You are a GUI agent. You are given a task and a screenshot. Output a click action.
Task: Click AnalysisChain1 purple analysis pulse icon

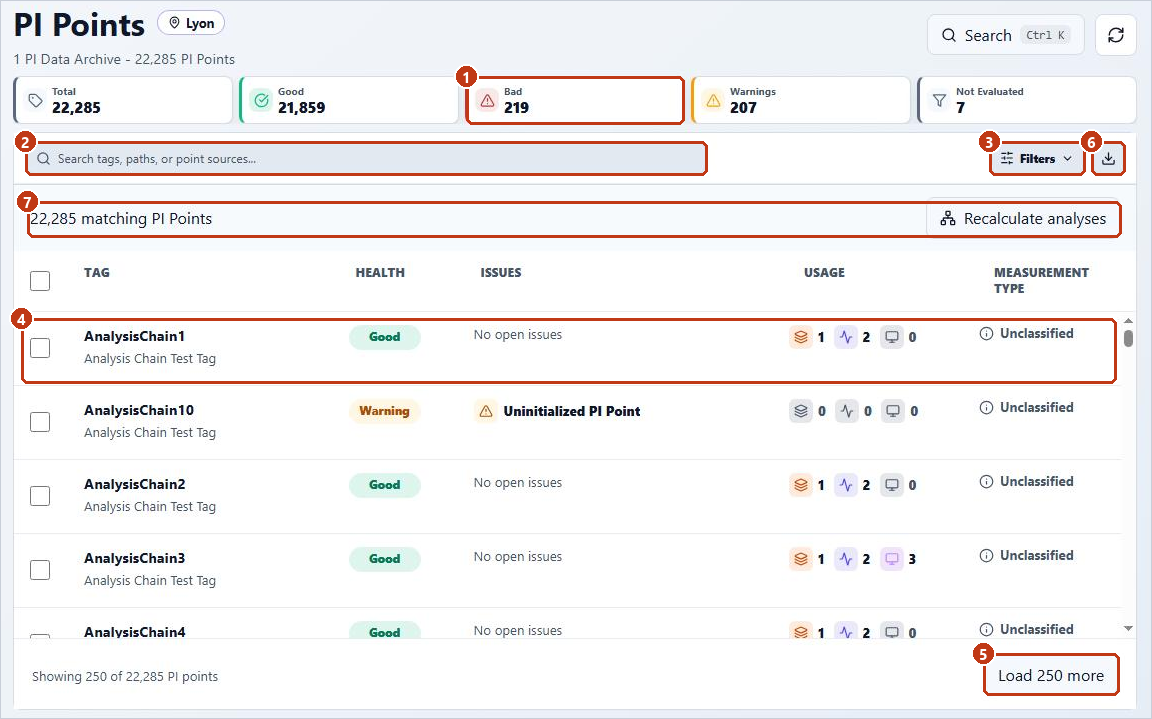846,337
